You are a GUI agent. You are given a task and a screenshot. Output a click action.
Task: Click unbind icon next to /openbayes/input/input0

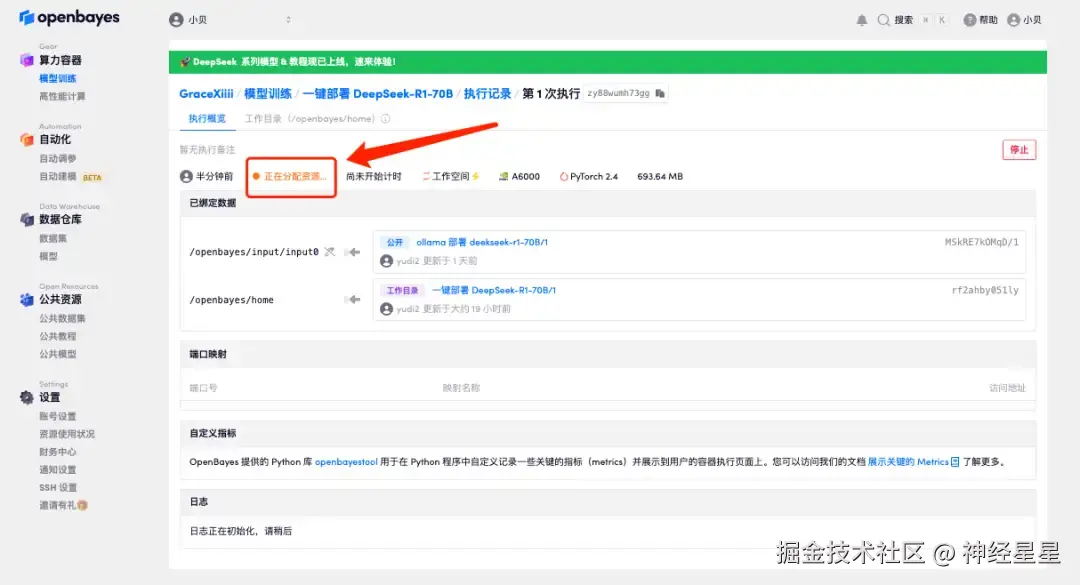330,252
